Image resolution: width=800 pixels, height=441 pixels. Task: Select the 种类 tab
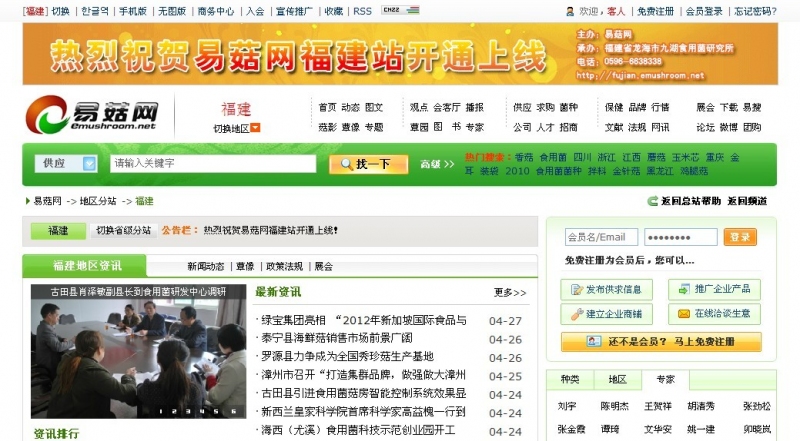pos(570,380)
